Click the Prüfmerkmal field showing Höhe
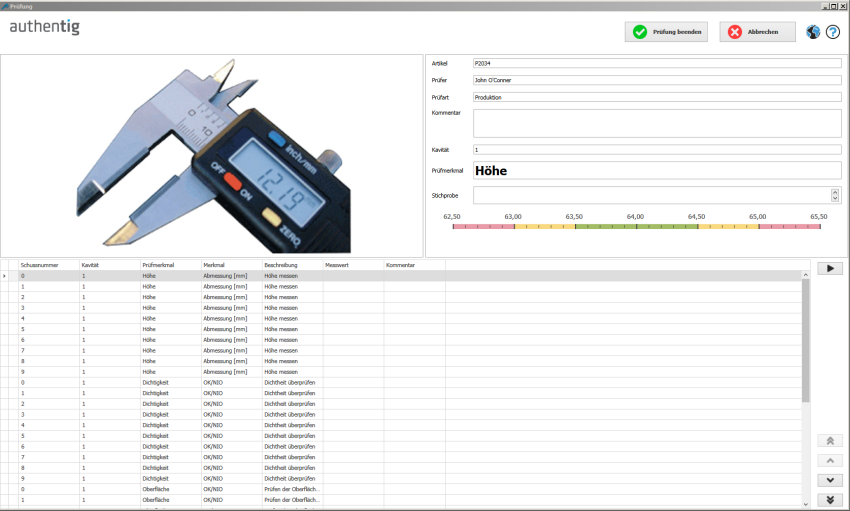Image resolution: width=850 pixels, height=511 pixels. [x=657, y=171]
